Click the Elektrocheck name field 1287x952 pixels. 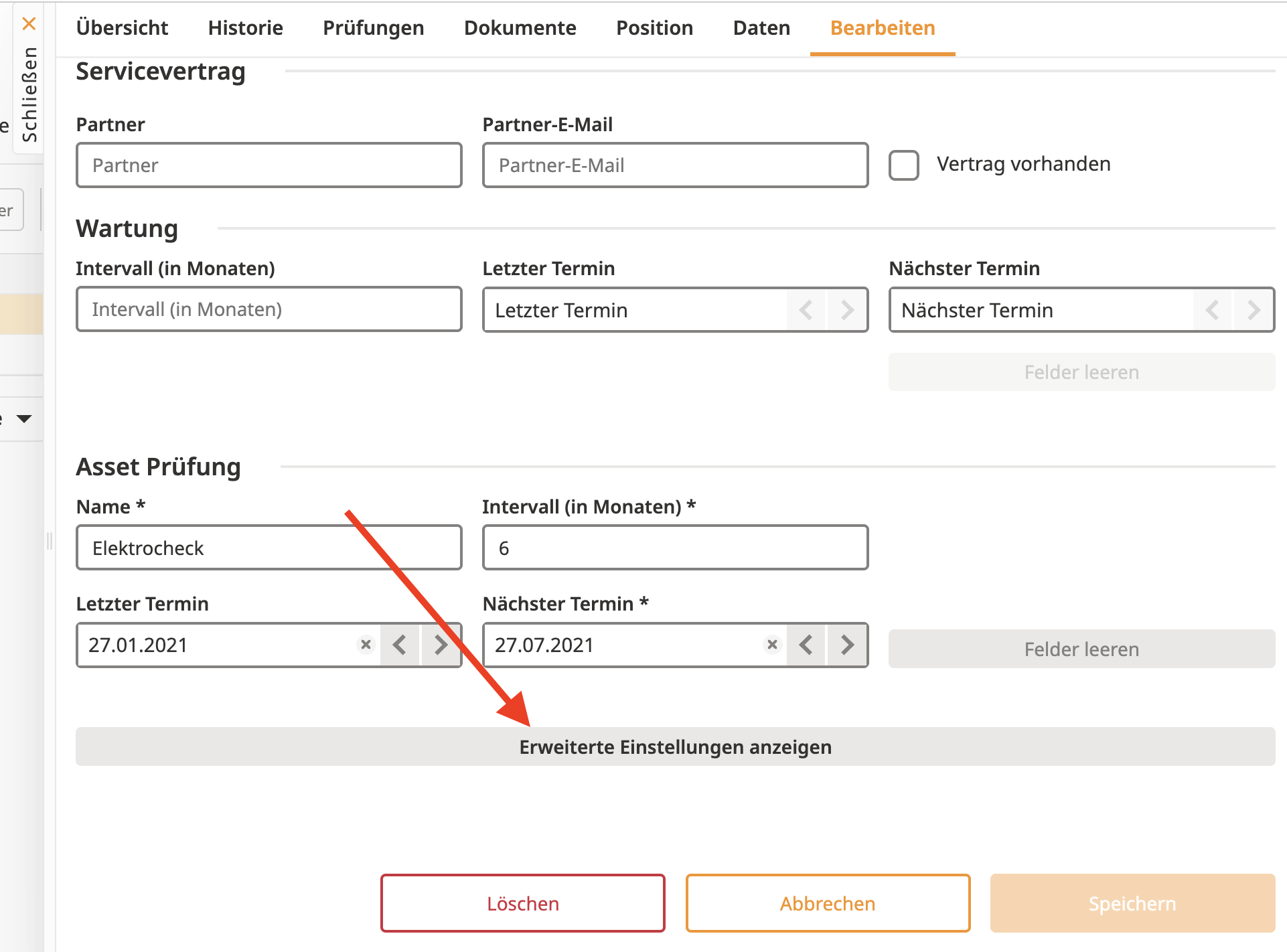269,548
